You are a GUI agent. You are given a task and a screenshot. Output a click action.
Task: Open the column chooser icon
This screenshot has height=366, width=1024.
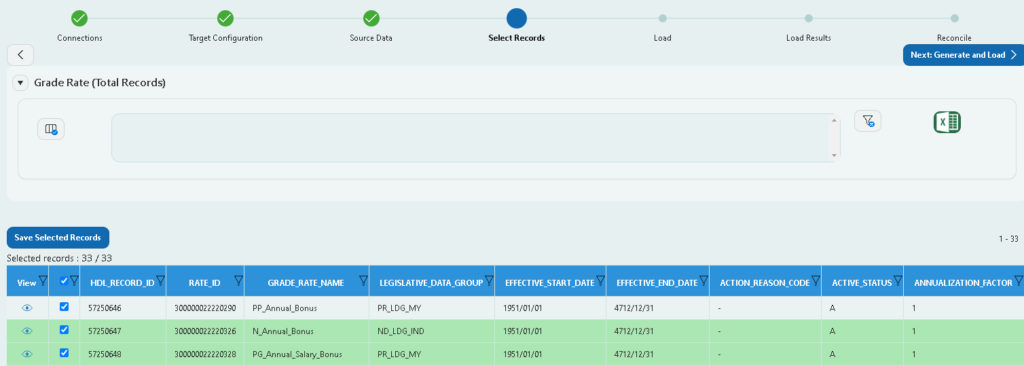[x=51, y=129]
